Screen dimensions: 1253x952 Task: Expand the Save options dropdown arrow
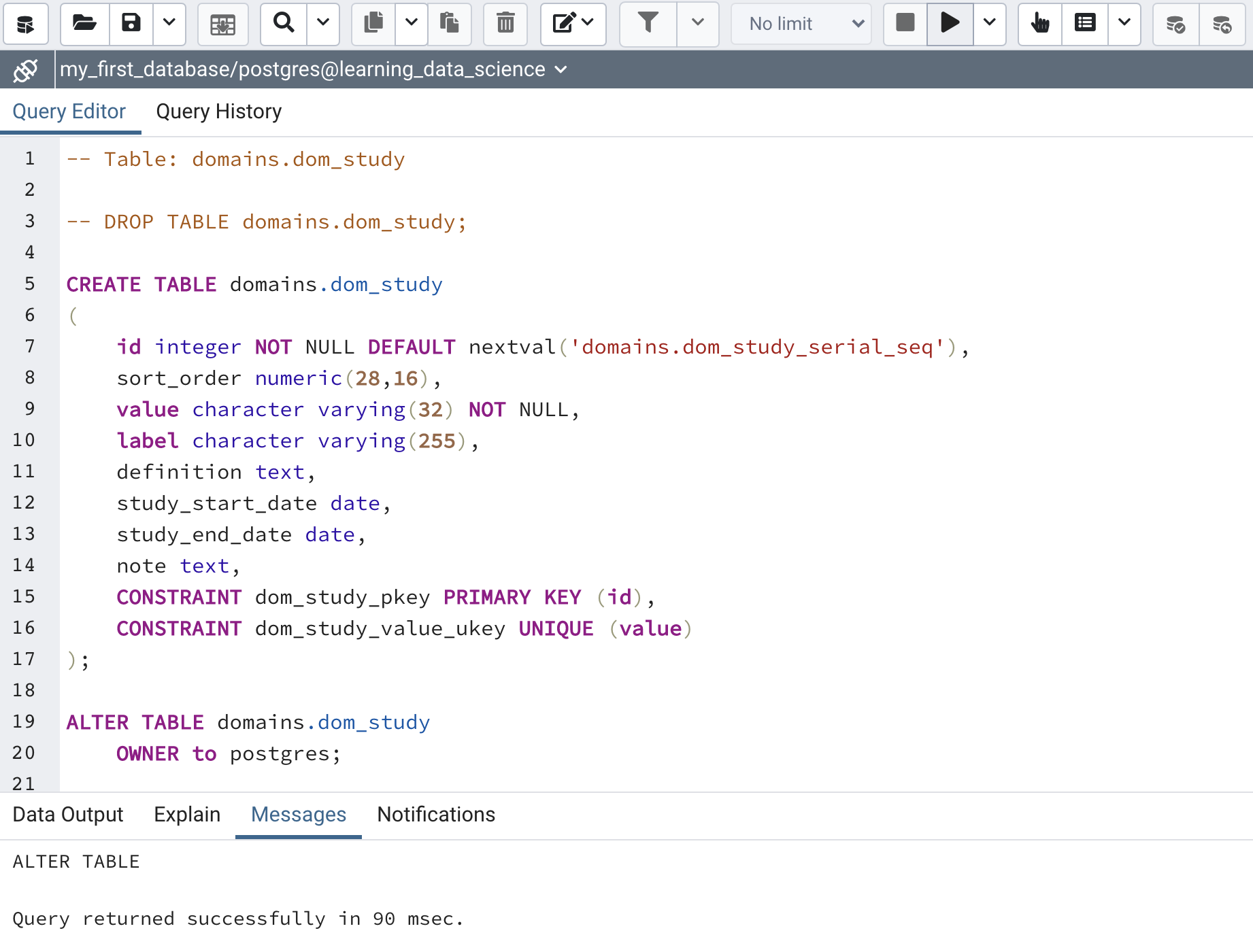tap(169, 24)
